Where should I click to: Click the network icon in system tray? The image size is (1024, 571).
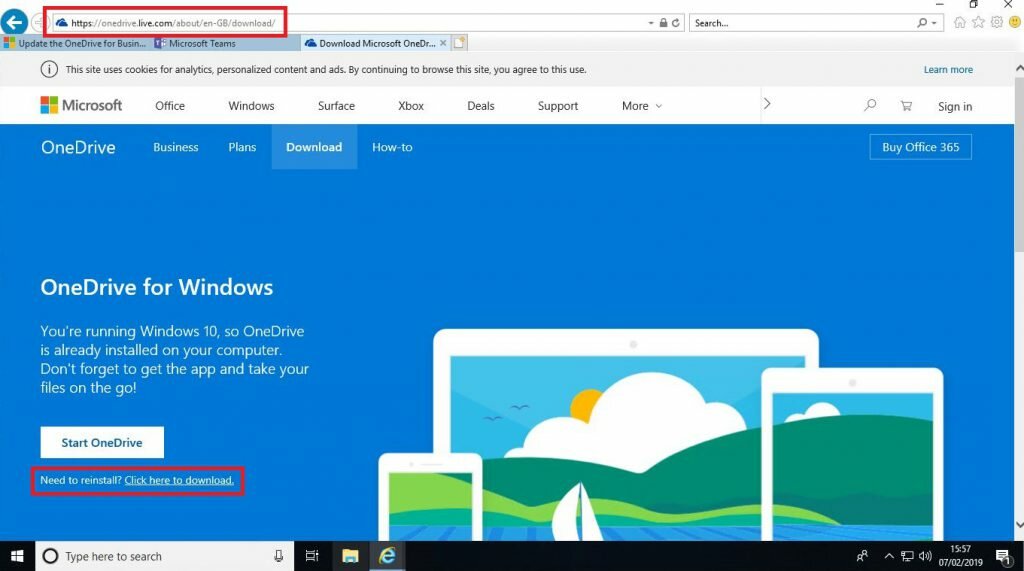[907, 556]
